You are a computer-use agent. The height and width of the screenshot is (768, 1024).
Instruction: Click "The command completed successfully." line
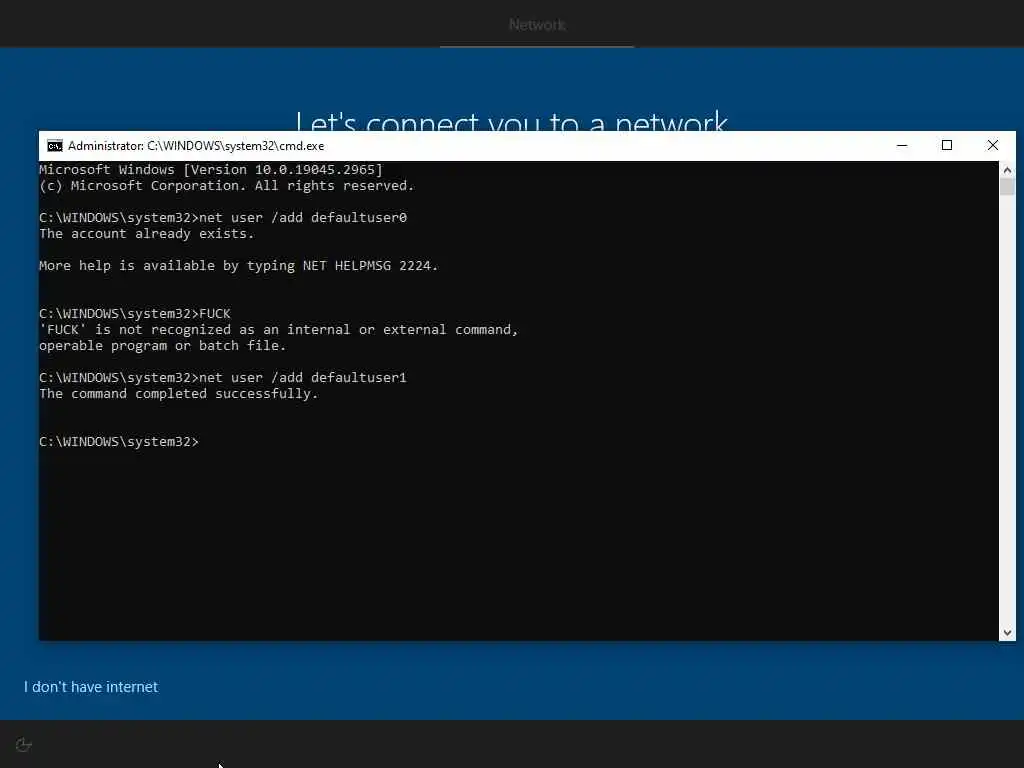178,394
